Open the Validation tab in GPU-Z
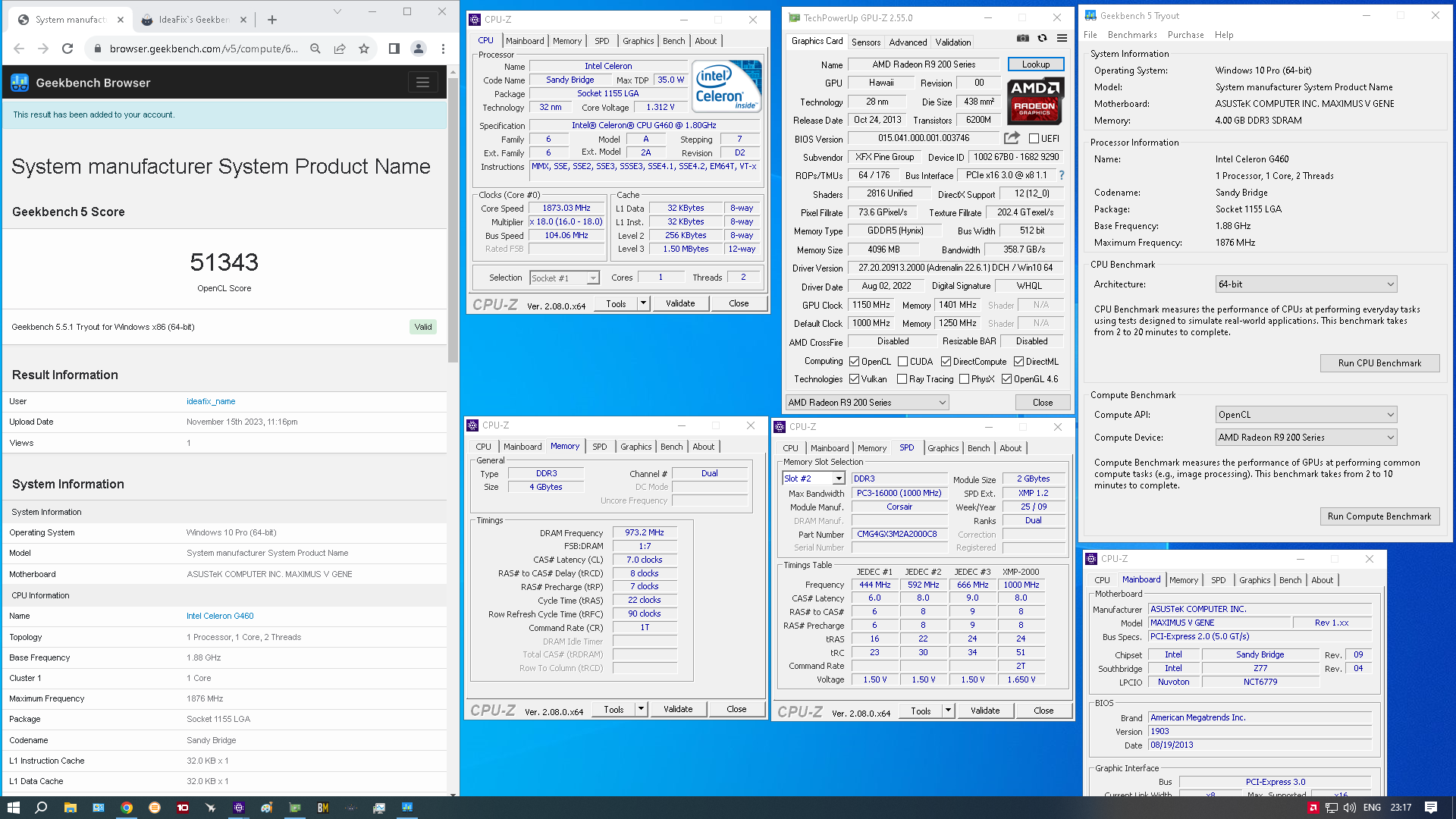This screenshot has height=819, width=1456. 952,42
